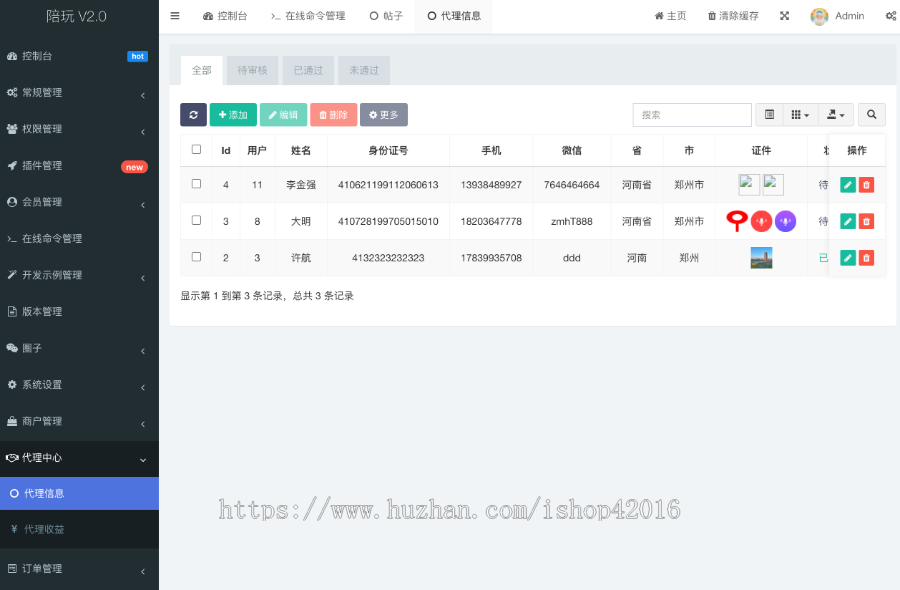Tick the select-all checkbox in table header
This screenshot has height=590, width=900.
(x=196, y=149)
